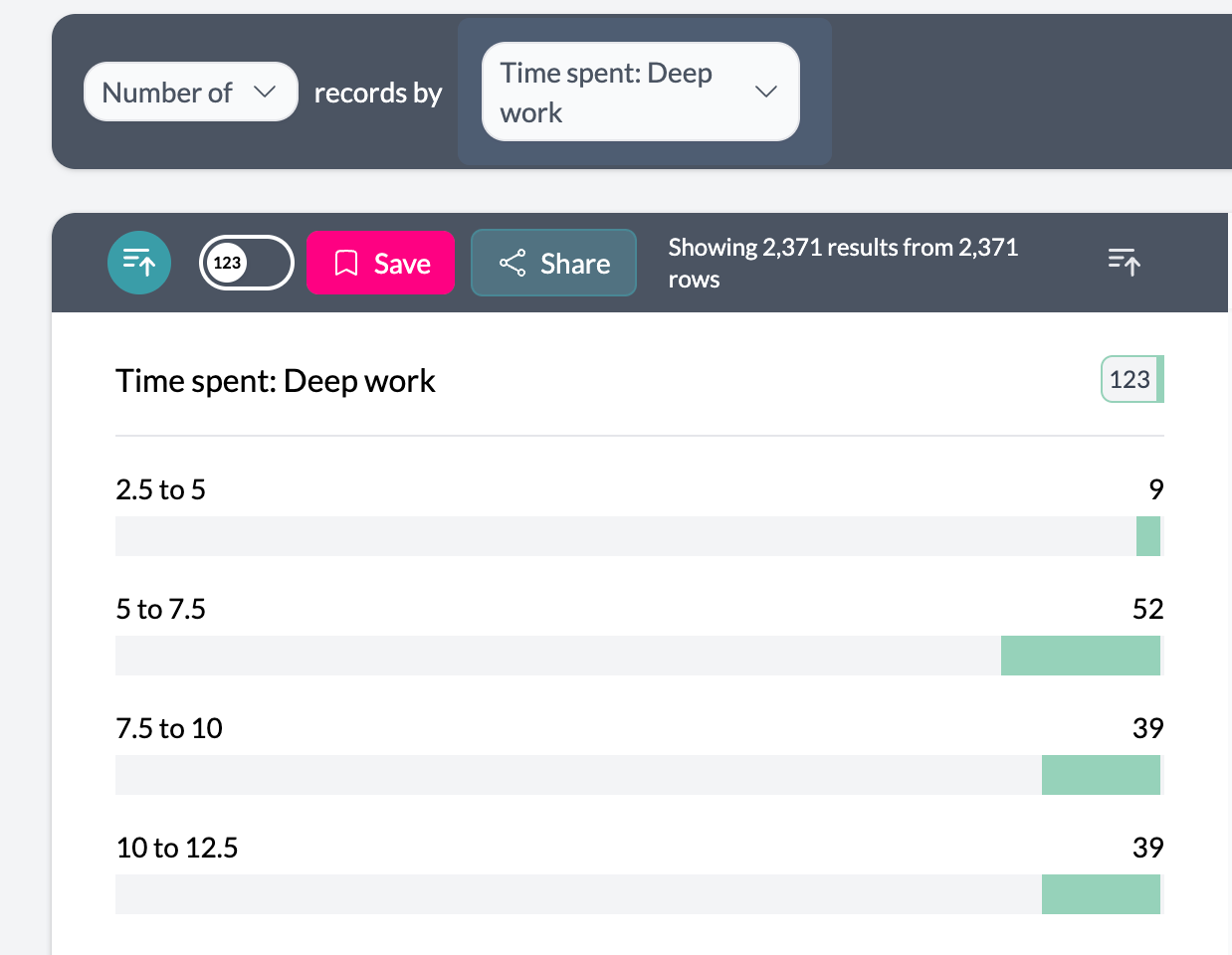This screenshot has width=1232, height=955.
Task: Click the share nodes icon
Action: coord(513,264)
